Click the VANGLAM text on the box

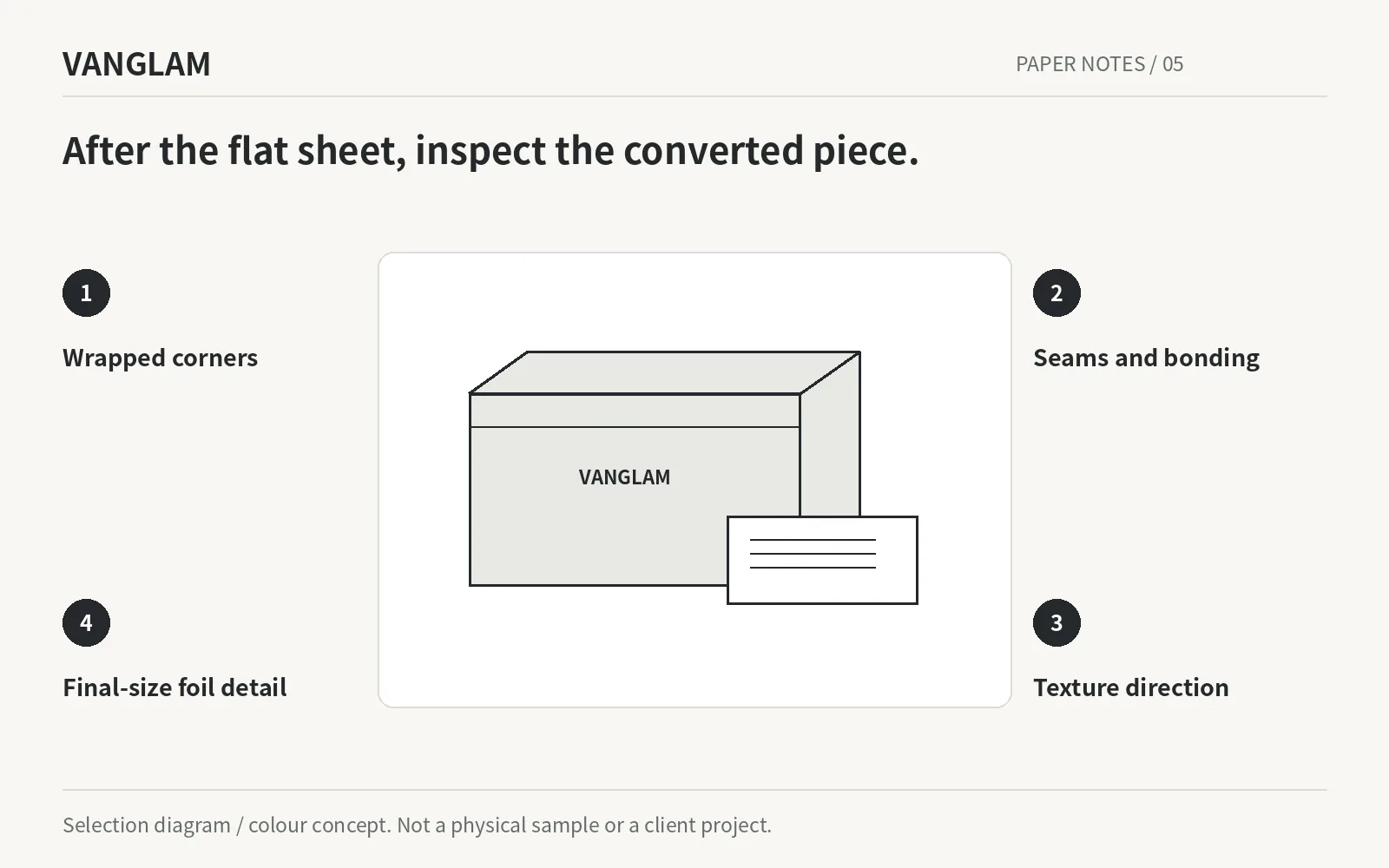(624, 477)
